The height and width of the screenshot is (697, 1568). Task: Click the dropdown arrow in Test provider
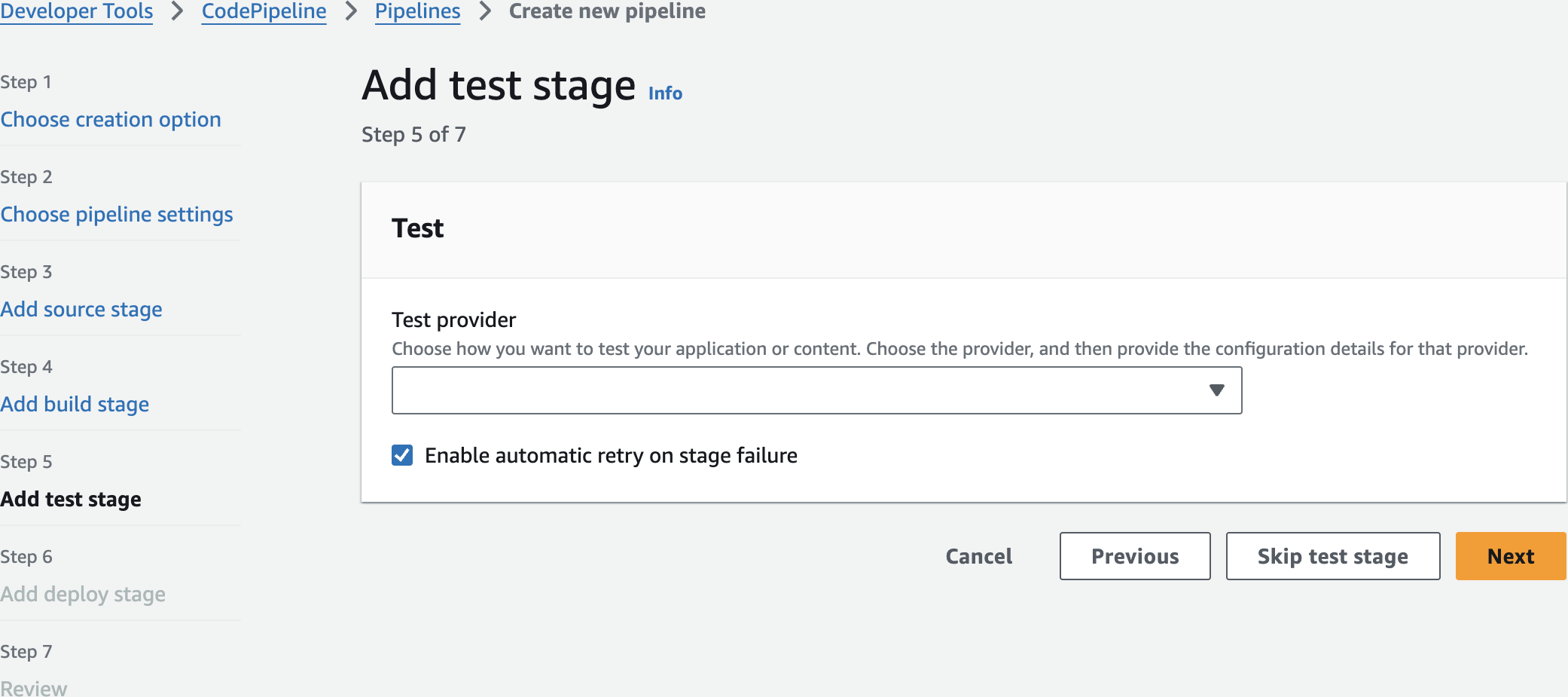1216,390
